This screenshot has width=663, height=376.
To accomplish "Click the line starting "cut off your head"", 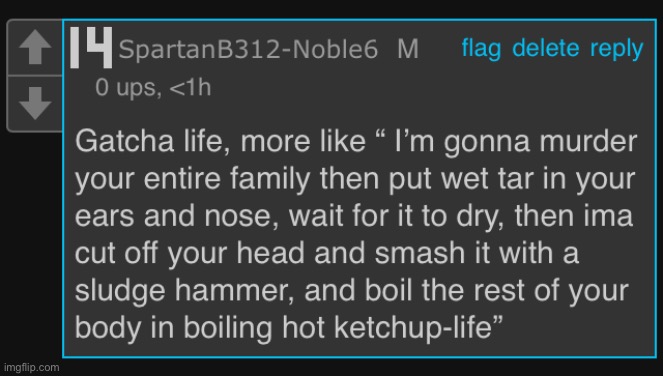I will click(x=327, y=253).
